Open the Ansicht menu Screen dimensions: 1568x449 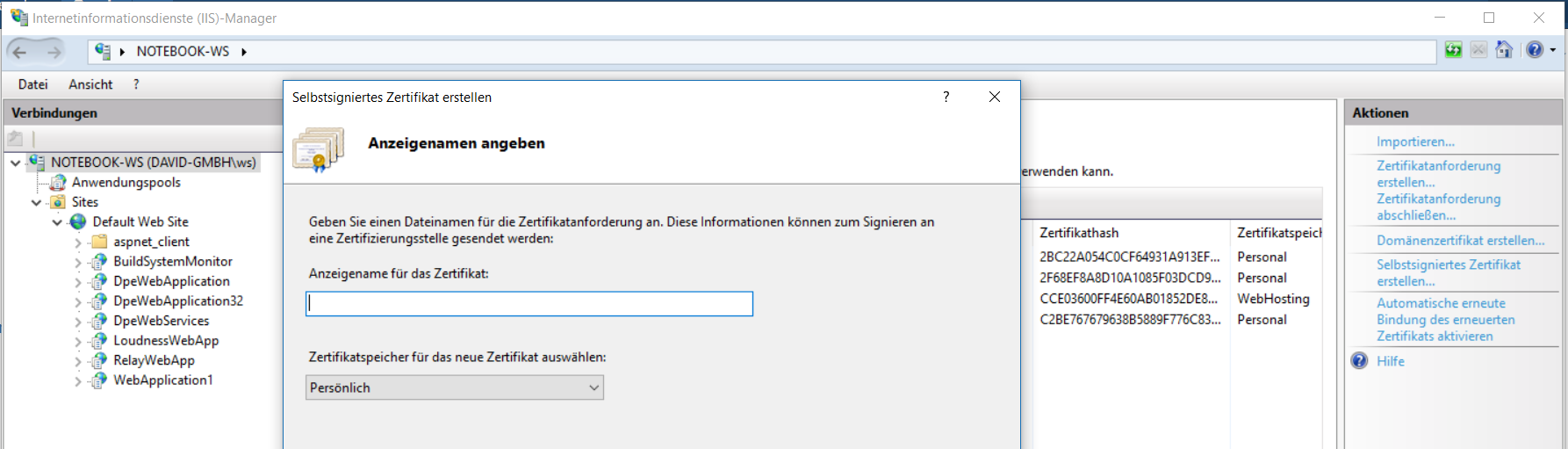(90, 84)
